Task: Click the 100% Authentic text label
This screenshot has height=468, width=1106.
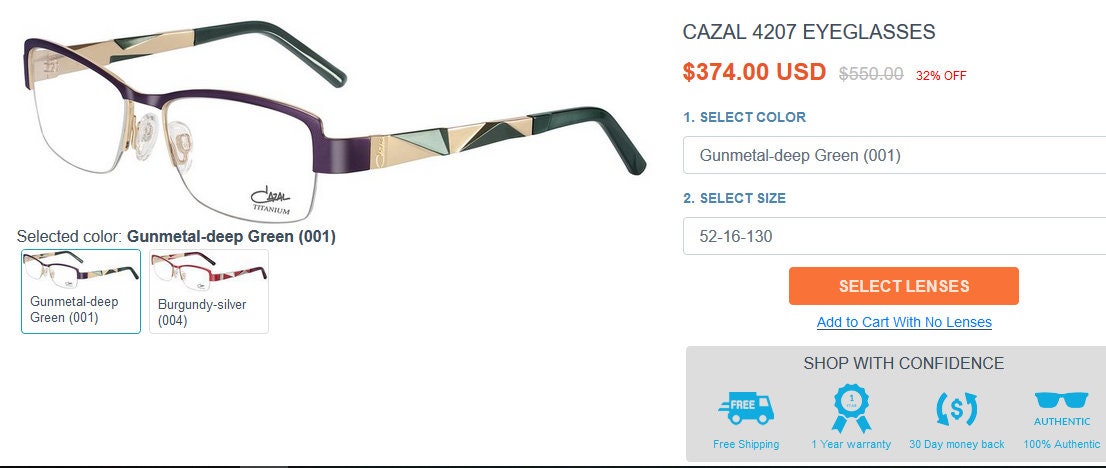Action: coord(1062,444)
